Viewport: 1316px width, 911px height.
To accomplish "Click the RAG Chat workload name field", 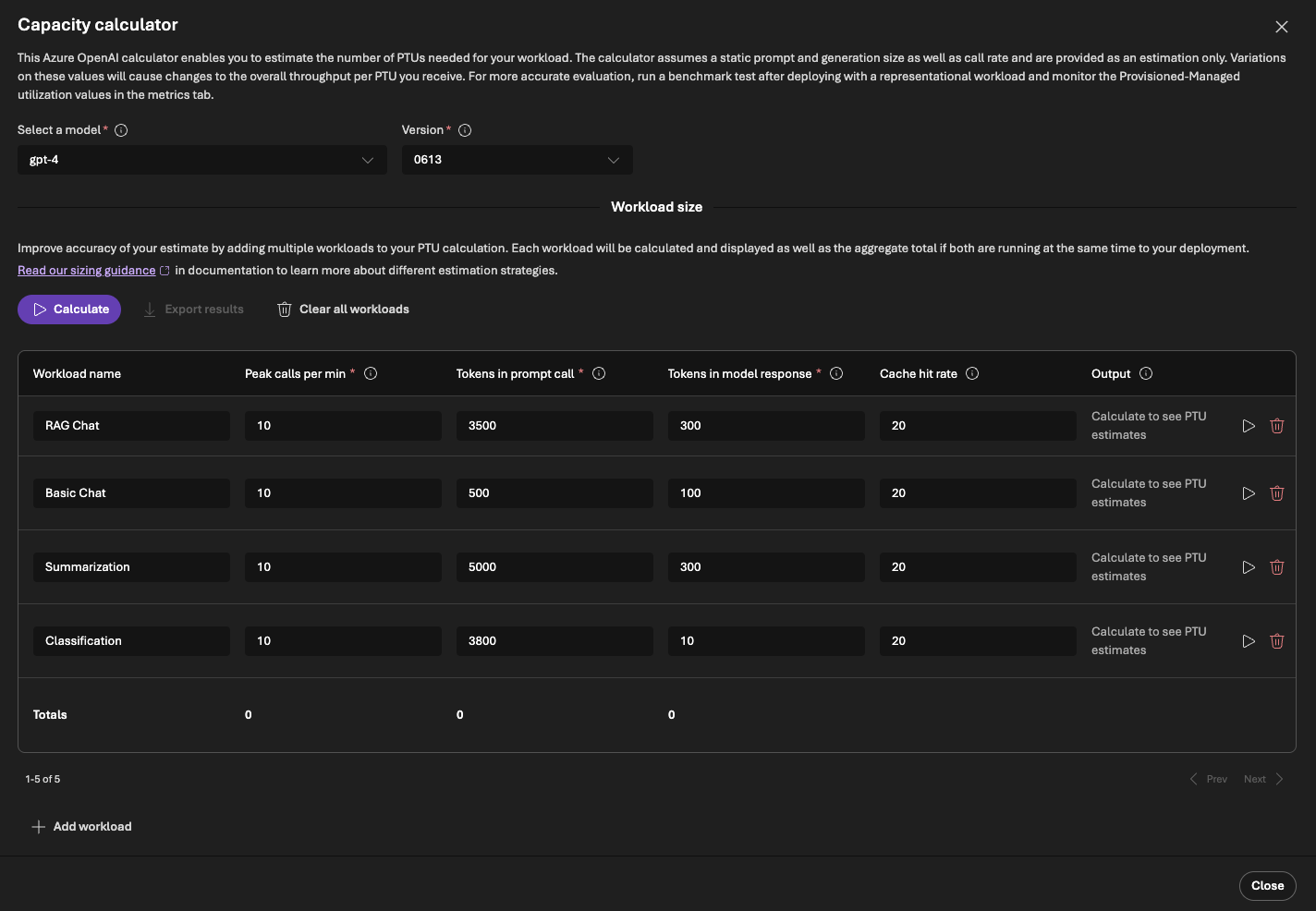I will point(131,426).
